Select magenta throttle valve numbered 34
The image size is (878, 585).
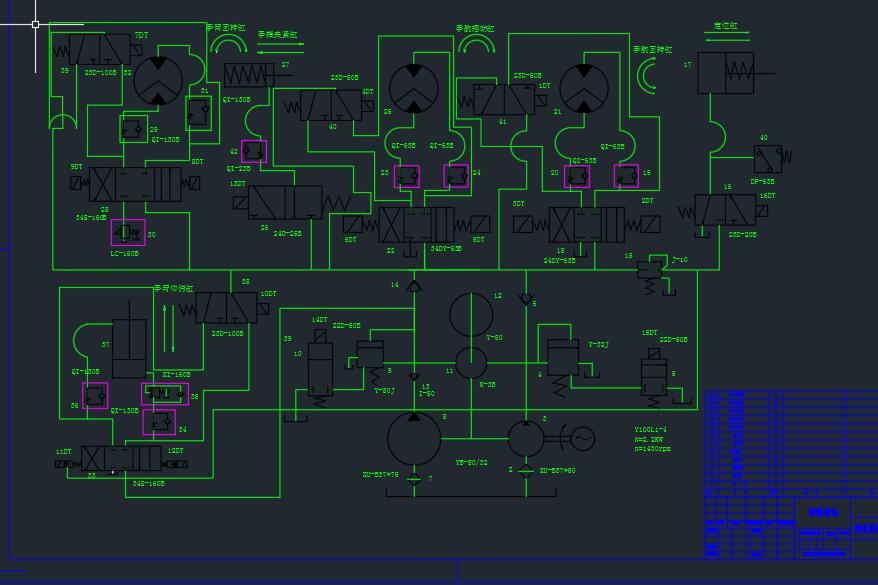[159, 422]
